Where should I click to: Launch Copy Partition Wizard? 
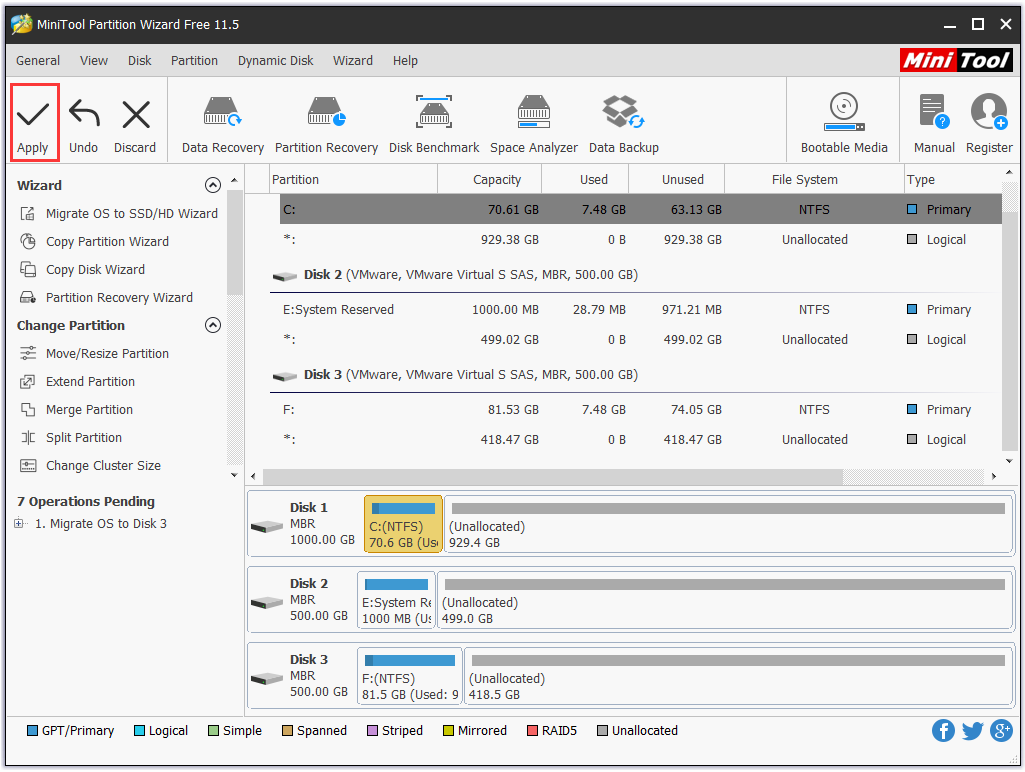(x=94, y=242)
